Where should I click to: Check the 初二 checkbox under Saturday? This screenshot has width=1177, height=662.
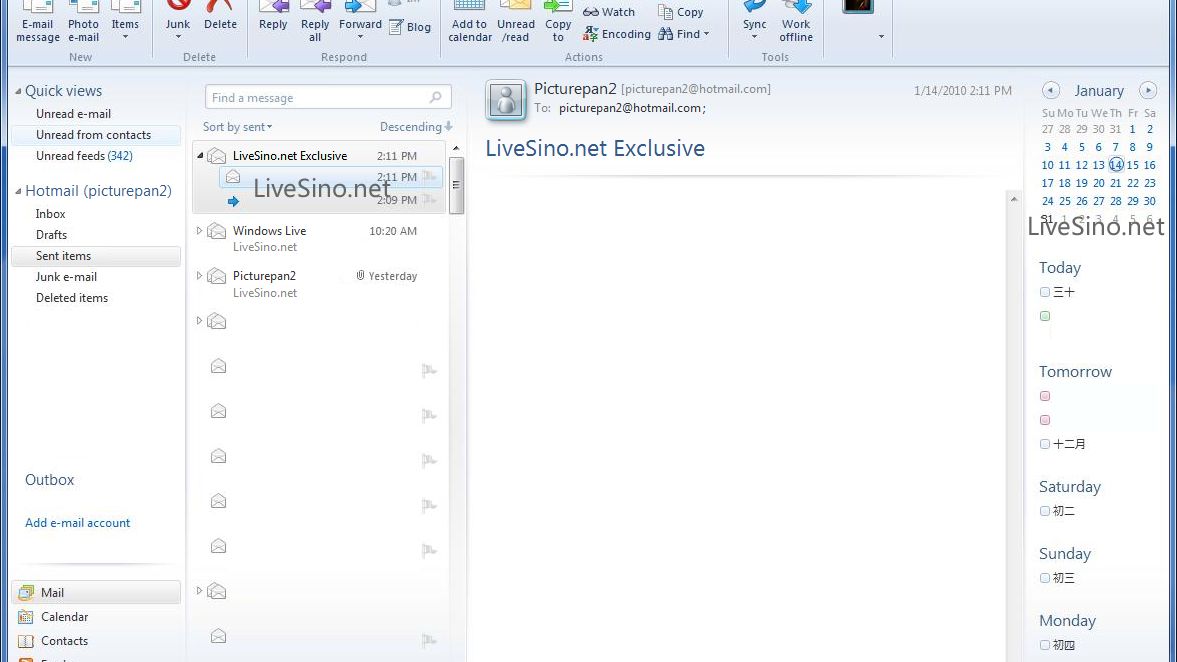[1044, 511]
